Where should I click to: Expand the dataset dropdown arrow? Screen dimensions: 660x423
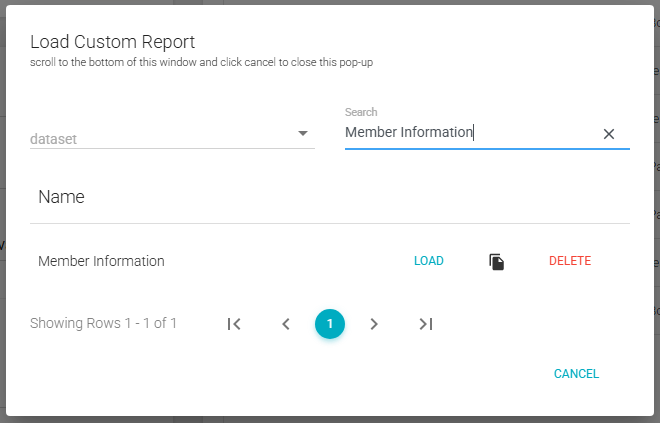303,134
